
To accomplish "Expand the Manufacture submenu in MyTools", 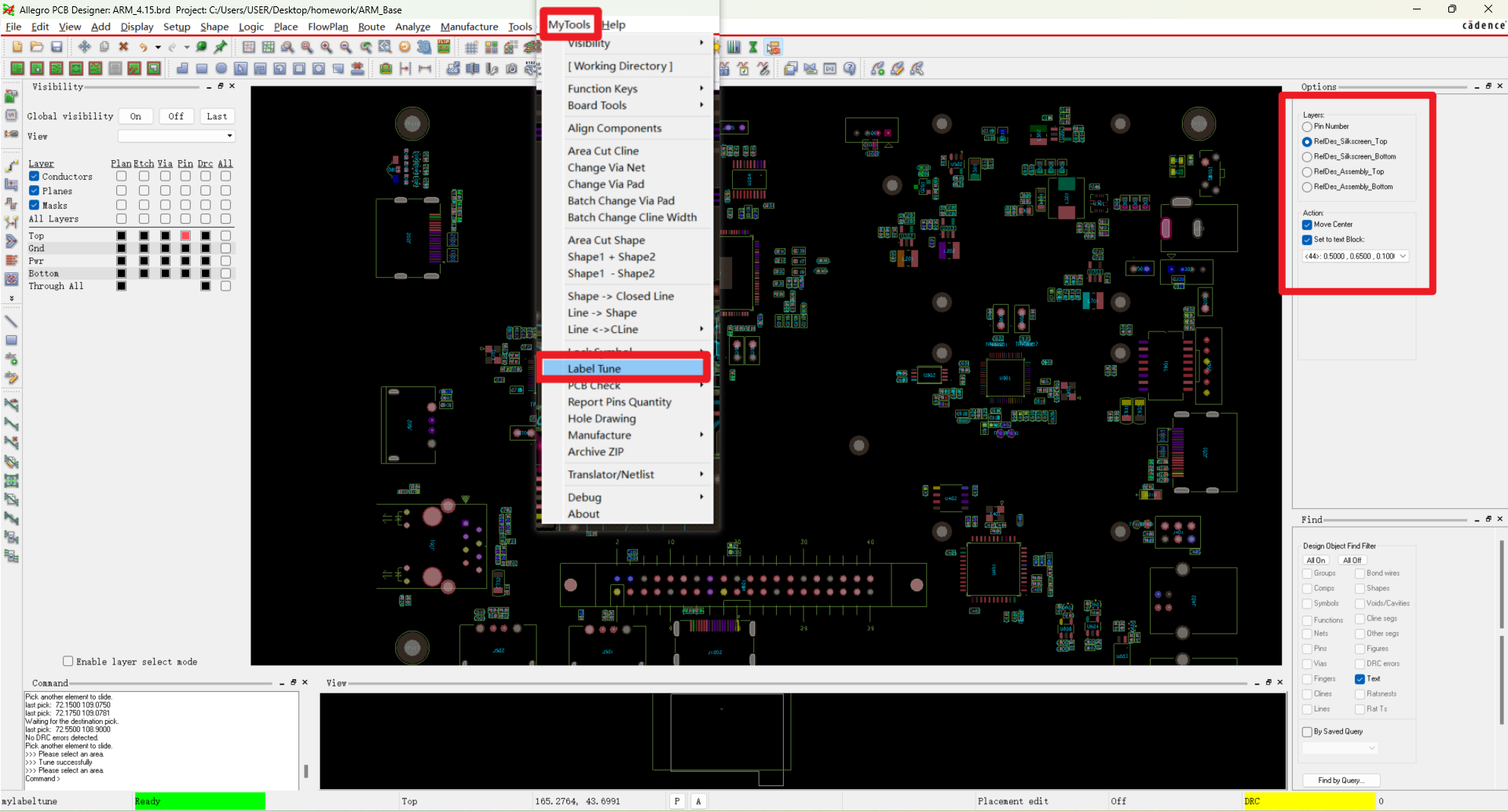I will (x=634, y=435).
